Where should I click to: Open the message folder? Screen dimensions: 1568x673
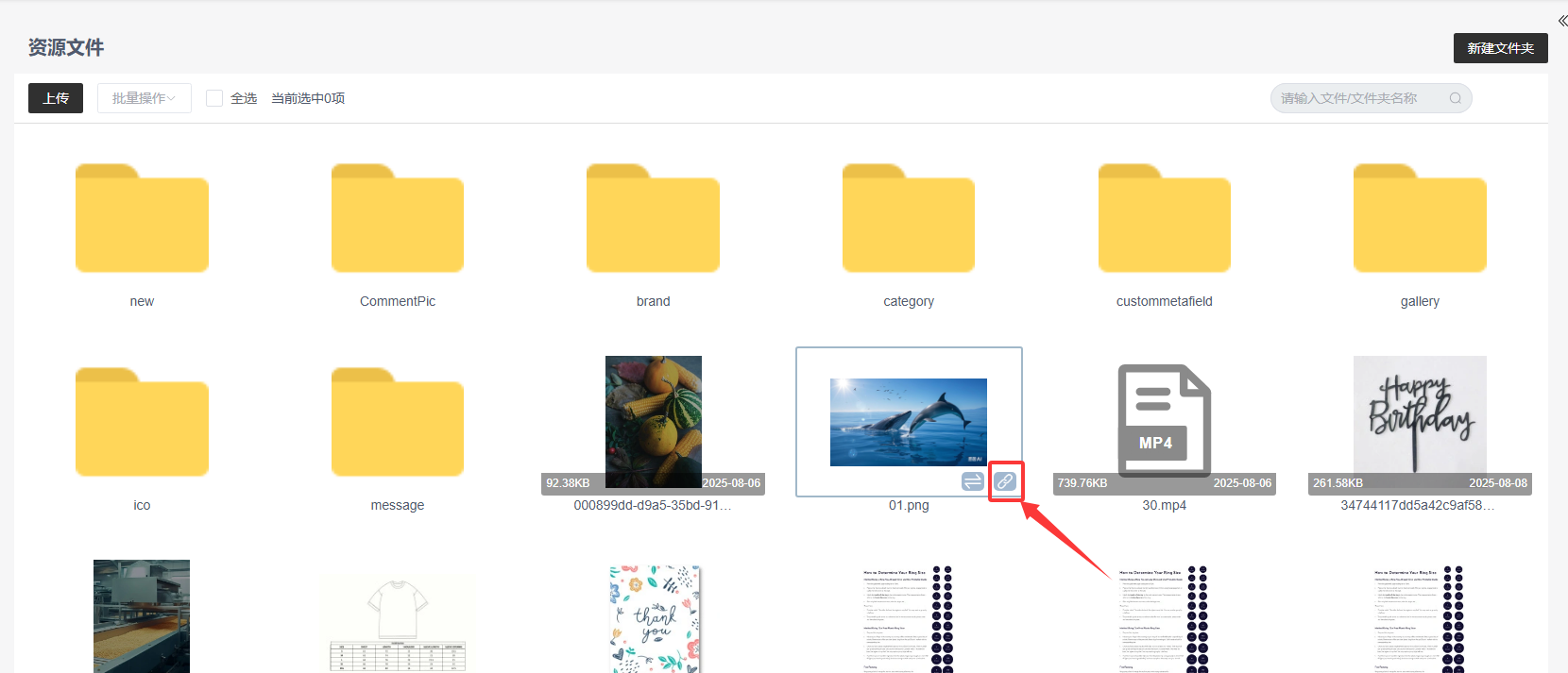397,423
